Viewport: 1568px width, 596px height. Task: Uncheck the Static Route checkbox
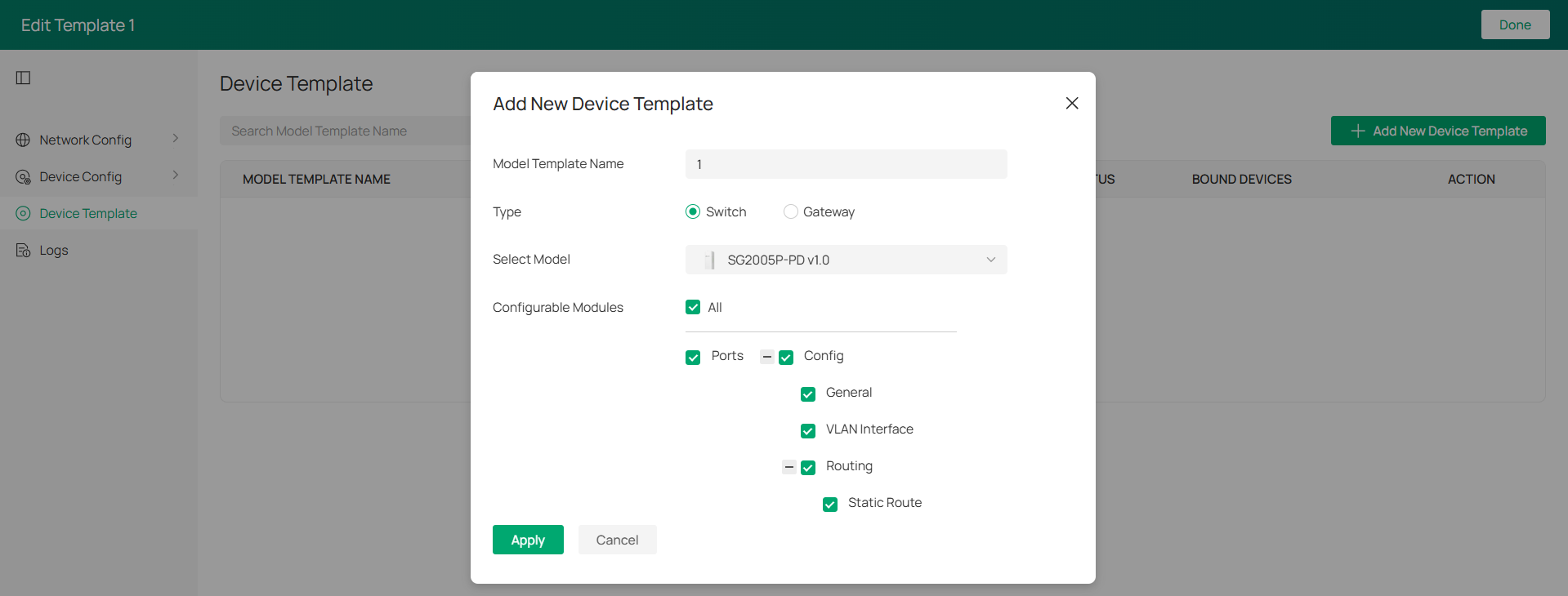[x=830, y=505]
